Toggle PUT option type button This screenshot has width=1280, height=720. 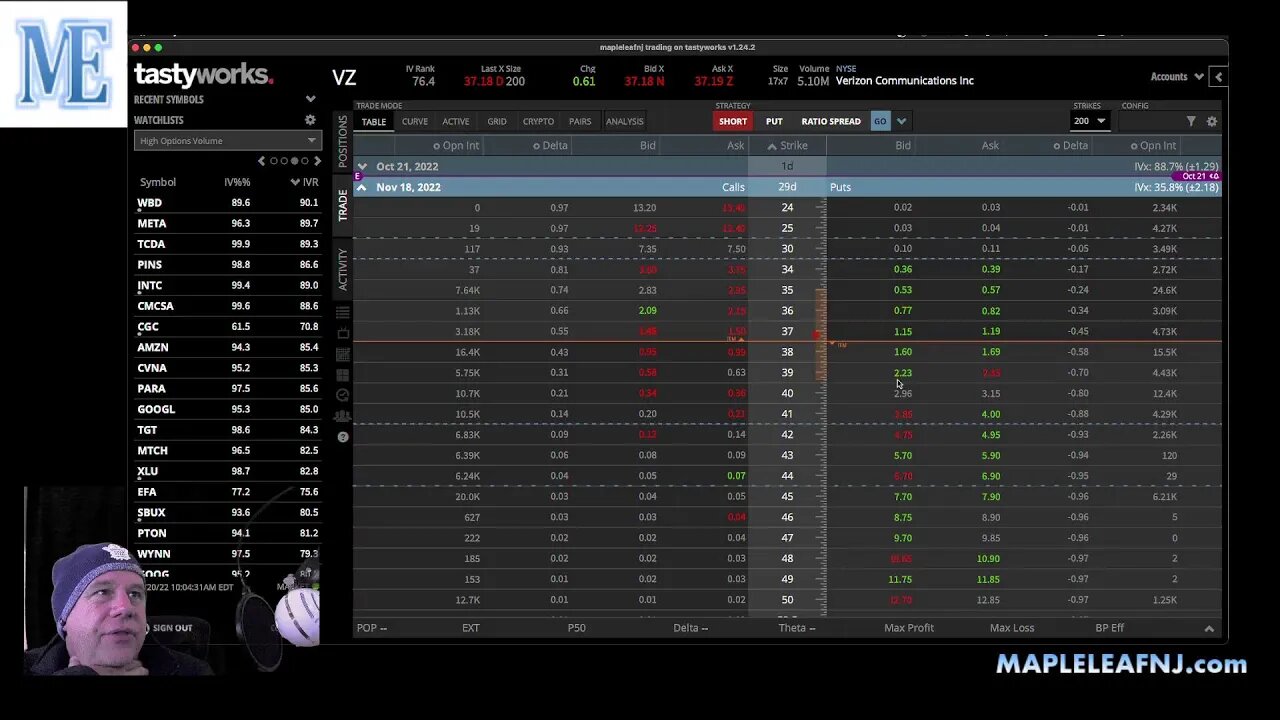tap(774, 121)
